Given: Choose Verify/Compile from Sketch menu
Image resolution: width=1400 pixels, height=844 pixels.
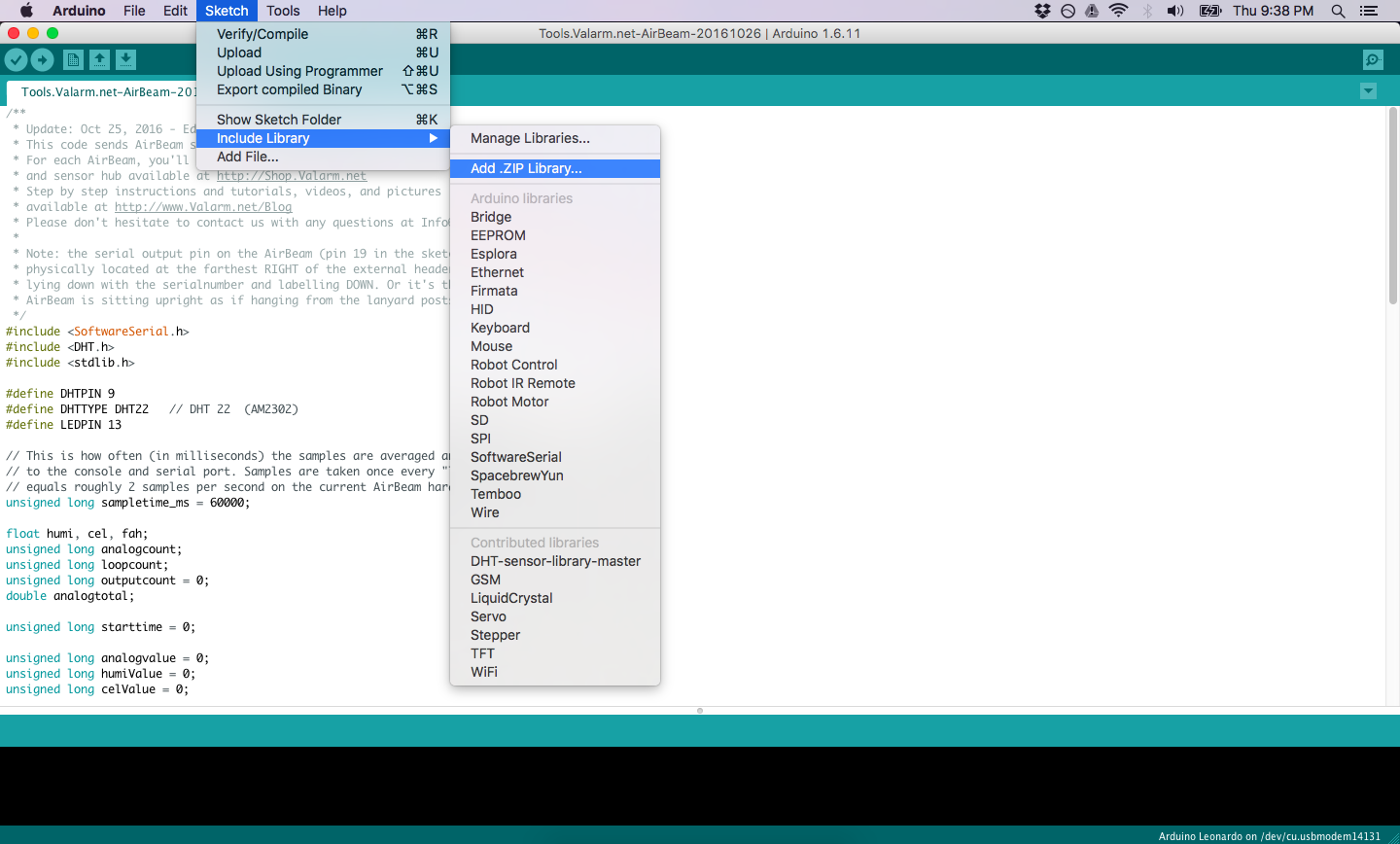Looking at the screenshot, I should pos(323,34).
